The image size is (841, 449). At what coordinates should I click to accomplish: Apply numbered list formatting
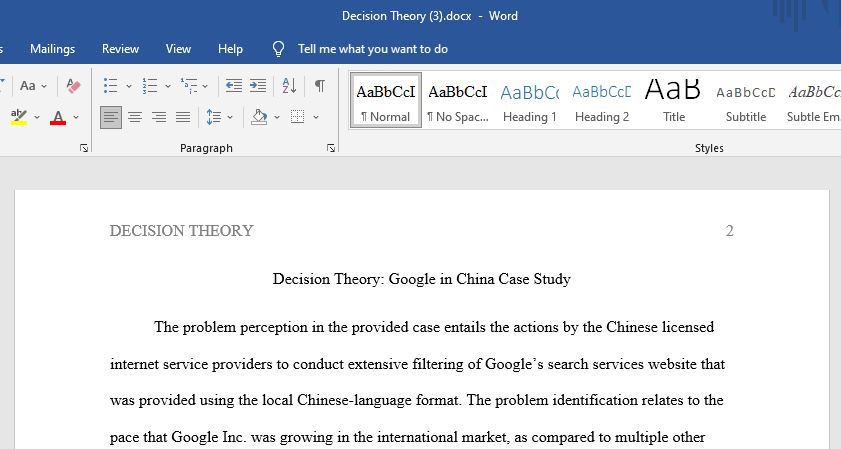coord(150,86)
